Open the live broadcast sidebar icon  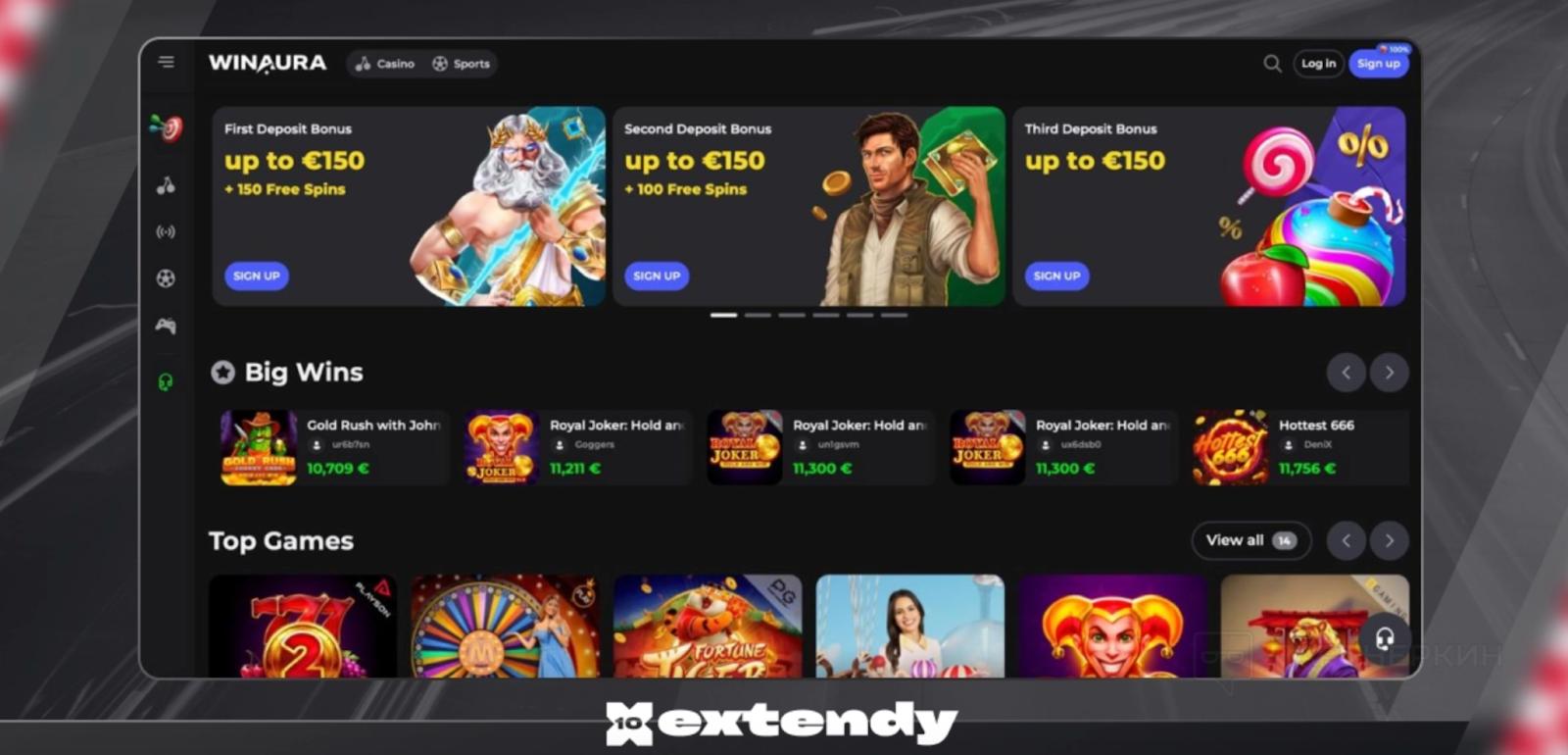[166, 232]
